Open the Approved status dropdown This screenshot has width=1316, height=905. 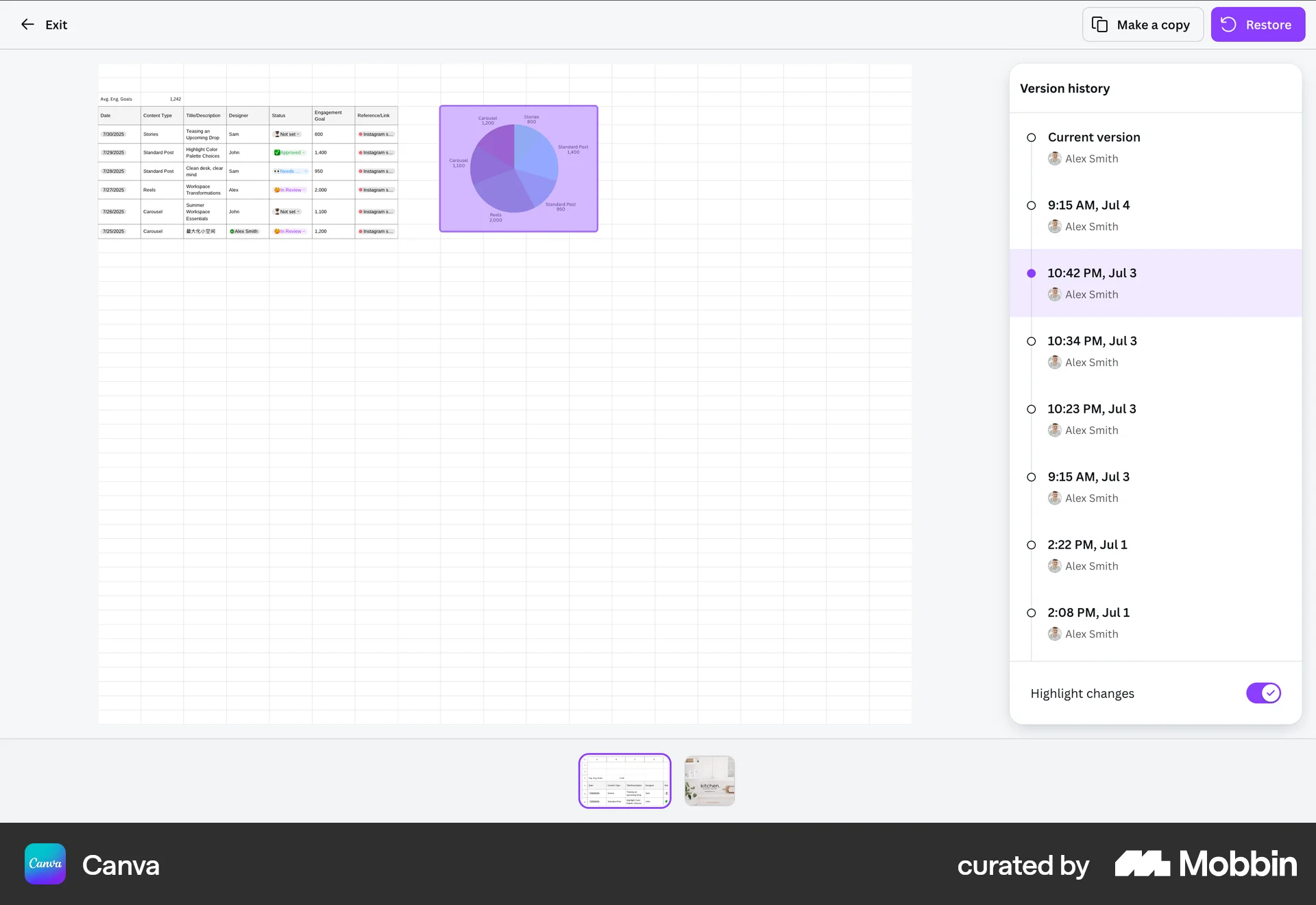point(304,152)
